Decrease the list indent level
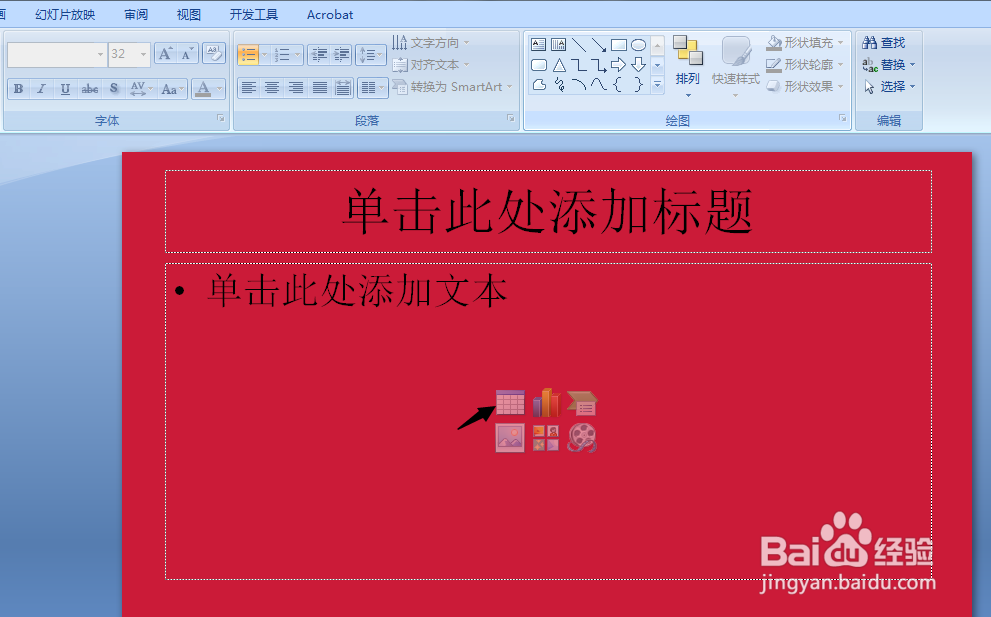 (319, 54)
